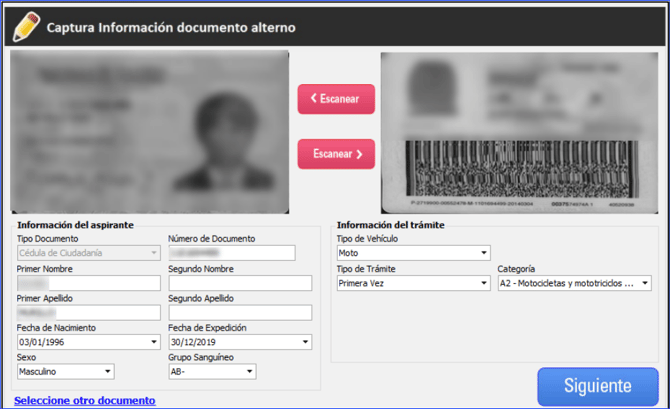Click the Segundo Nombre text field
Screen dimensions: 670x409
(x=240, y=283)
